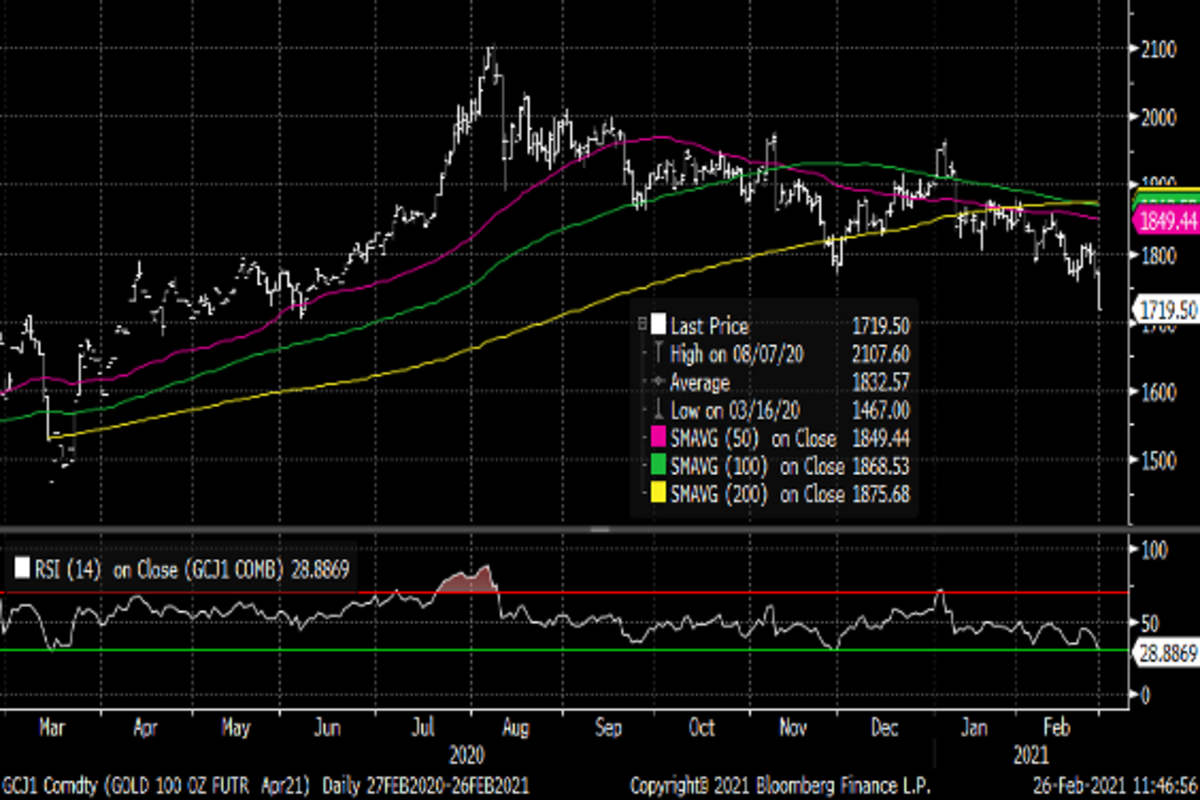1200x800 pixels.
Task: Click the Nov month label on time axis
Action: coord(793,728)
